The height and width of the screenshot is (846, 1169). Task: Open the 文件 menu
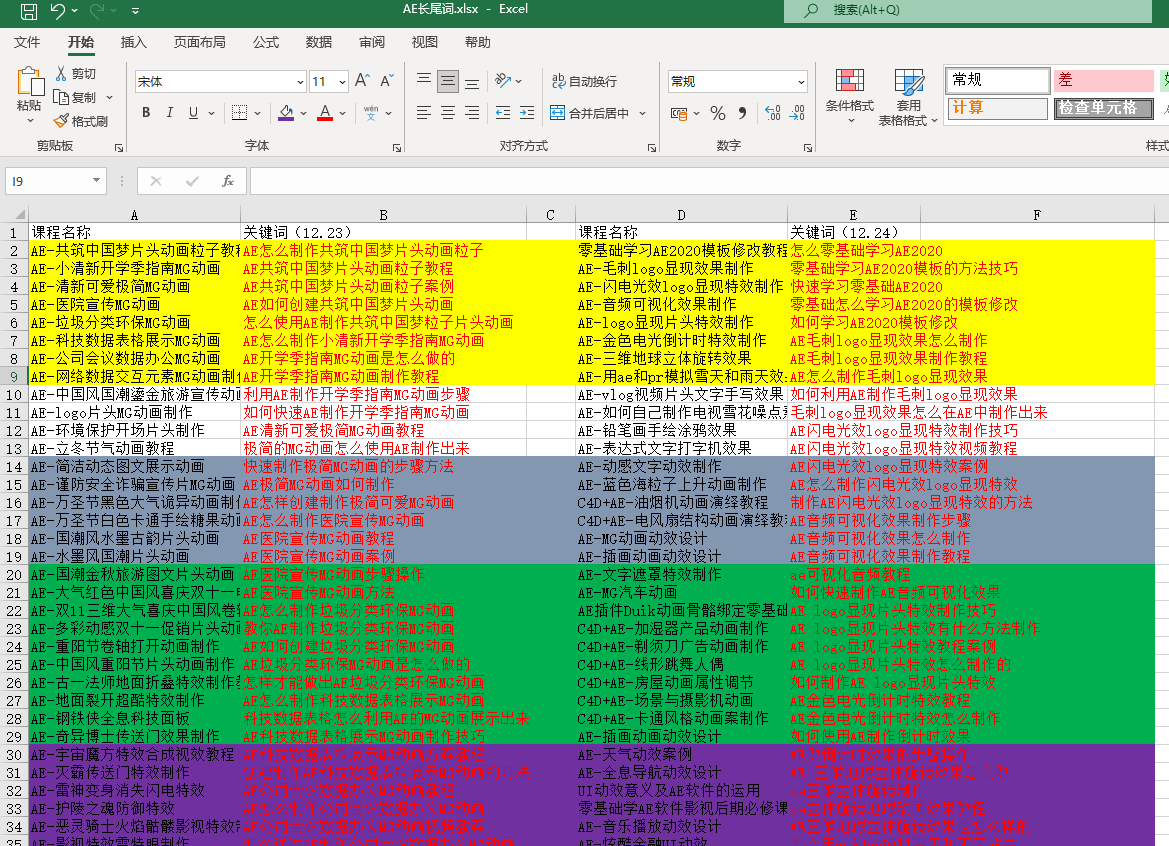(27, 42)
